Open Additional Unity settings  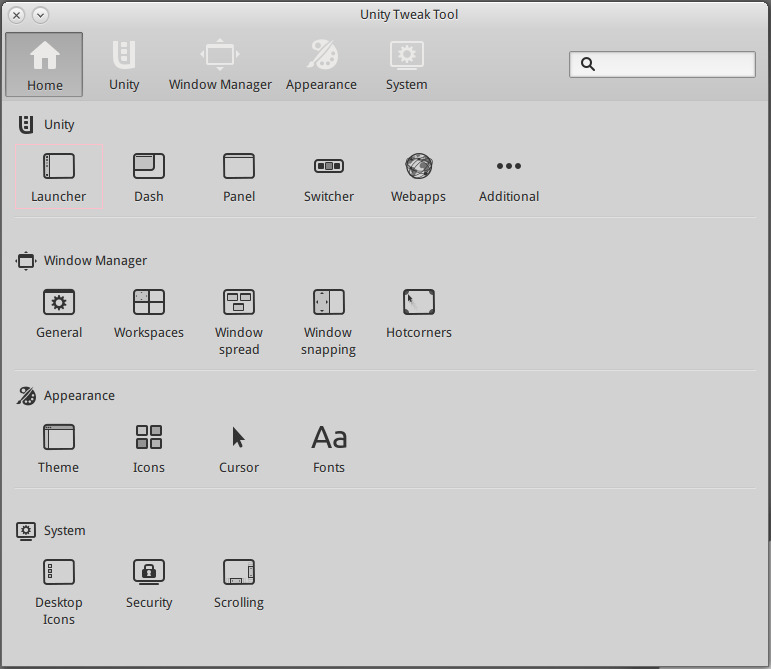(508, 167)
